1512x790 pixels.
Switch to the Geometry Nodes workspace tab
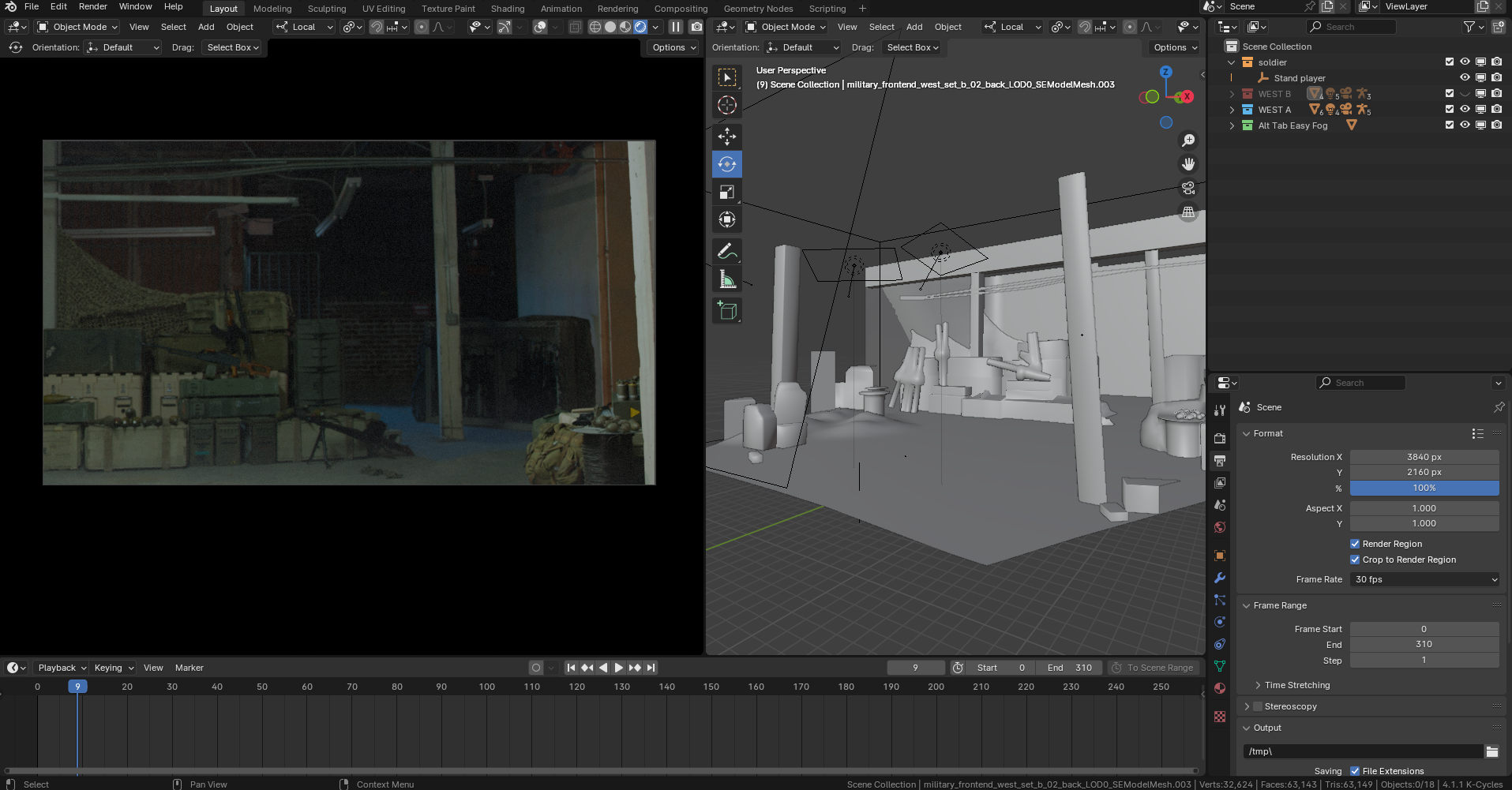coord(758,9)
